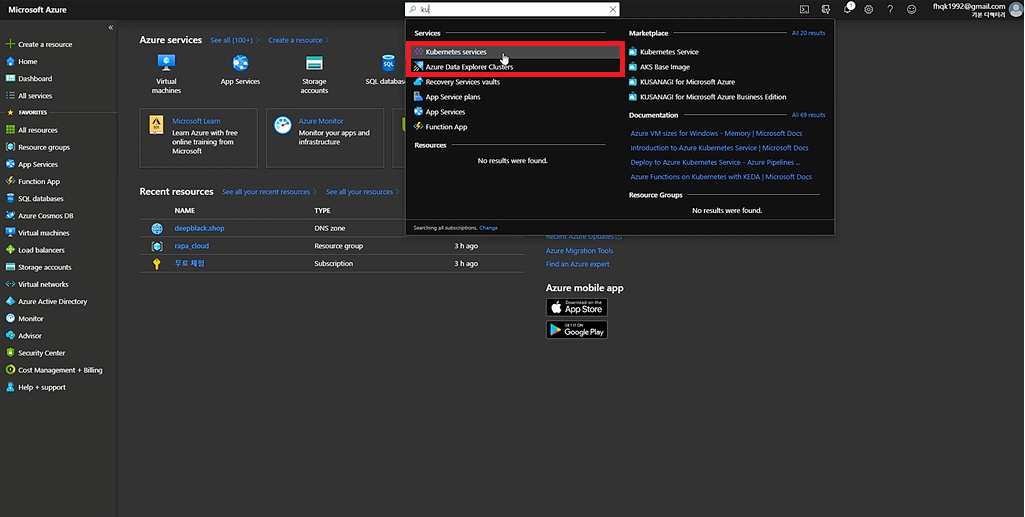1025x517 pixels.
Task: Open App Services in the sidebar
Action: 32,165
